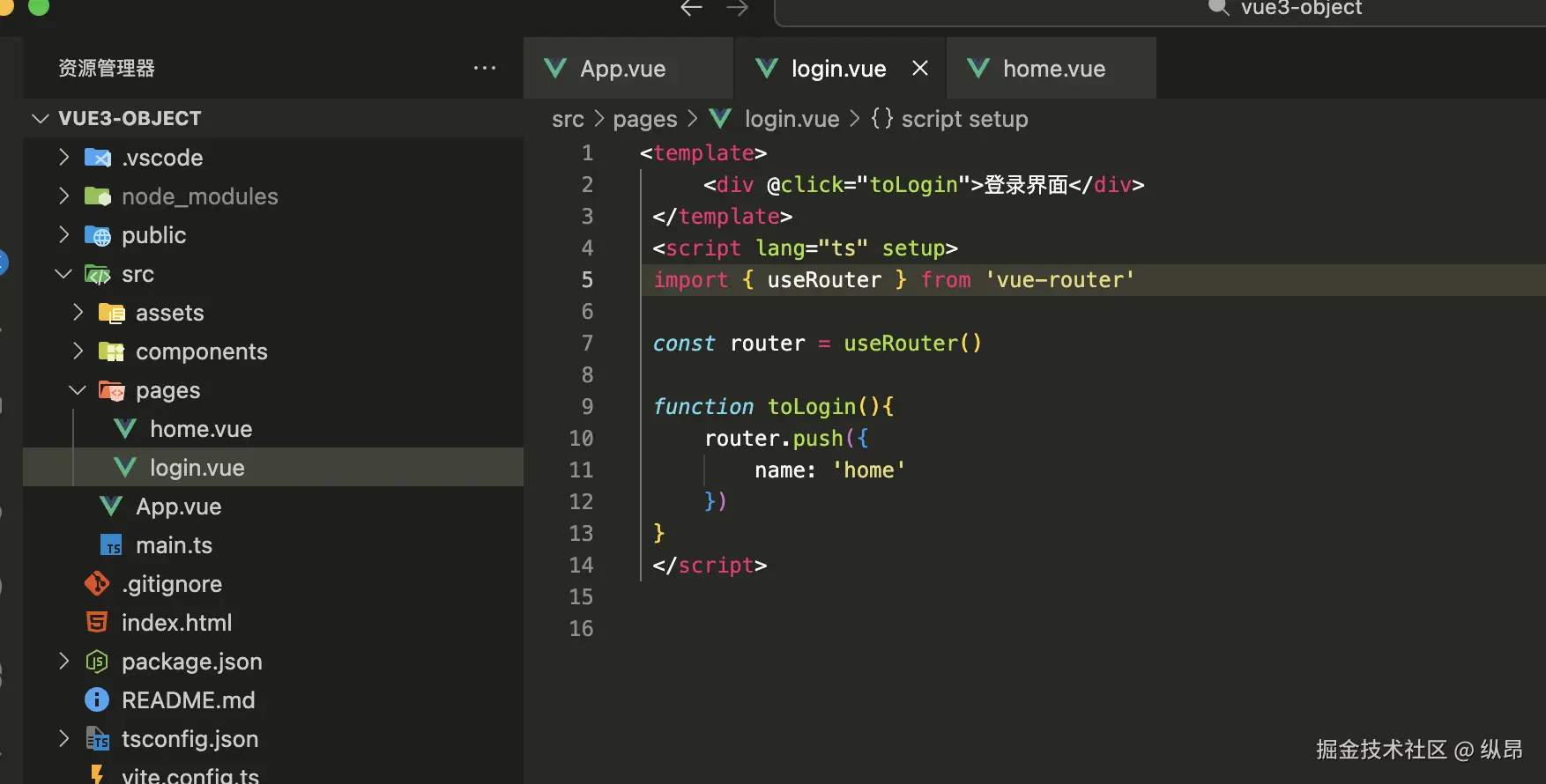Click the node_modules folder icon
Screen dimensions: 1546x784
click(98, 196)
